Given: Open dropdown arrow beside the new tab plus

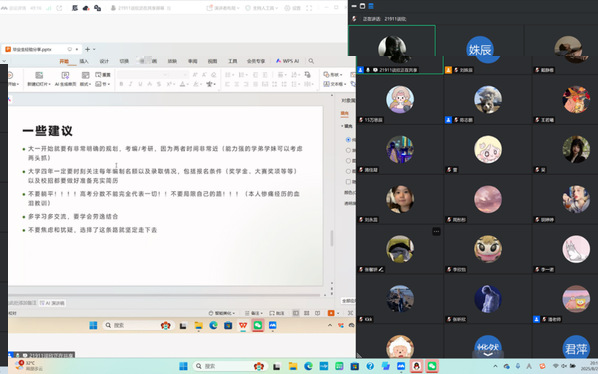Looking at the screenshot, I should [94, 49].
